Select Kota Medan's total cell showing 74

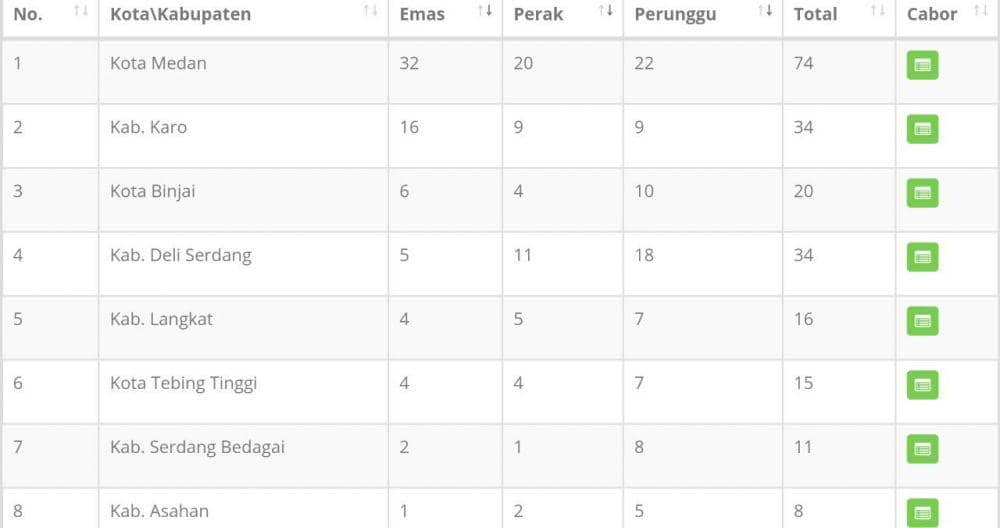[x=803, y=63]
